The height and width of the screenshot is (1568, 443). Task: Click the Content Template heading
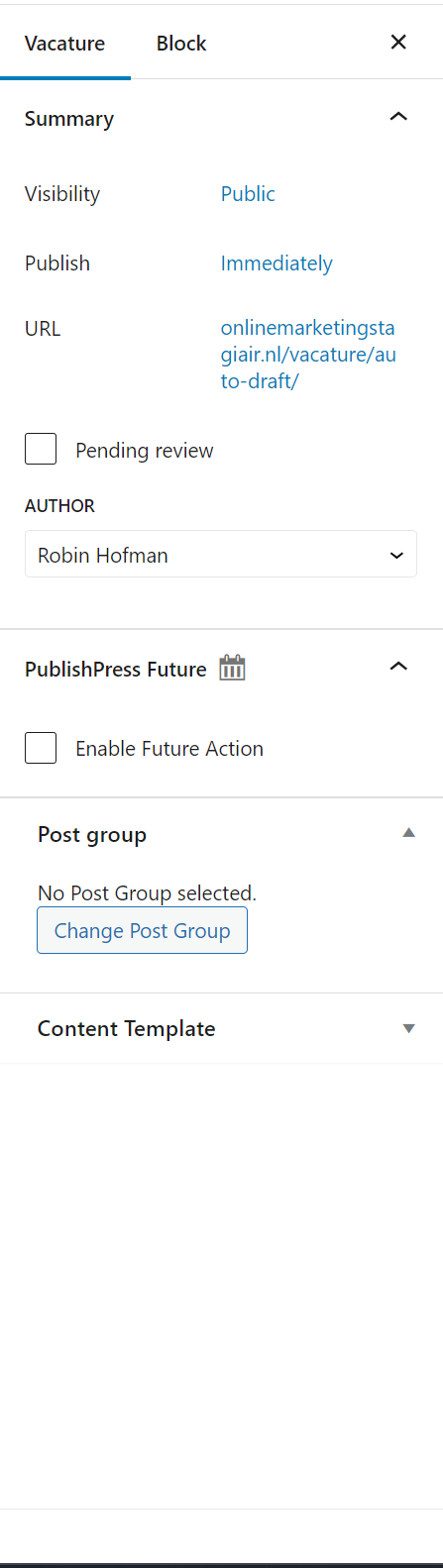pos(127,1028)
